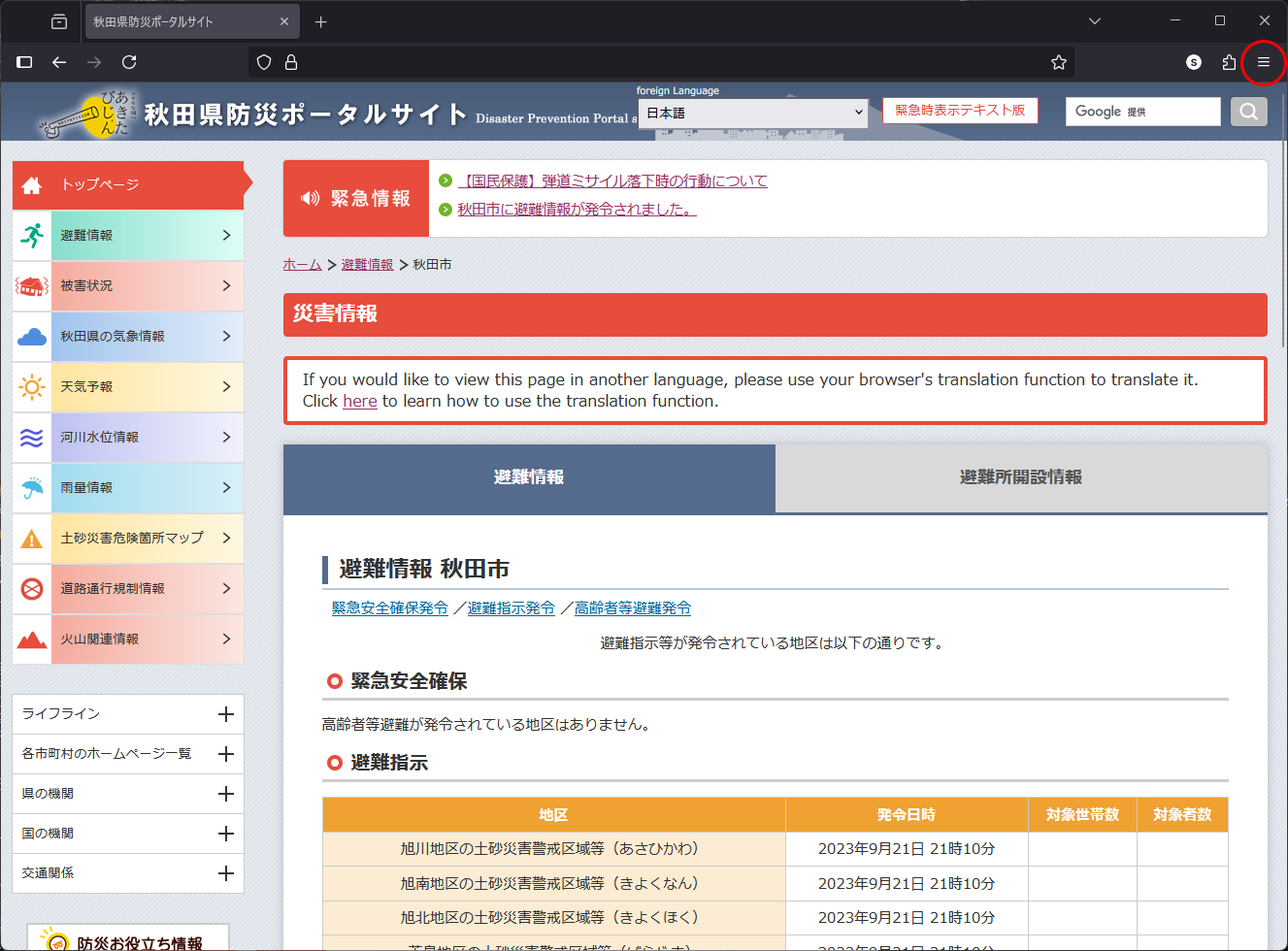
Task: Reload the page with the refresh icon
Action: [129, 62]
